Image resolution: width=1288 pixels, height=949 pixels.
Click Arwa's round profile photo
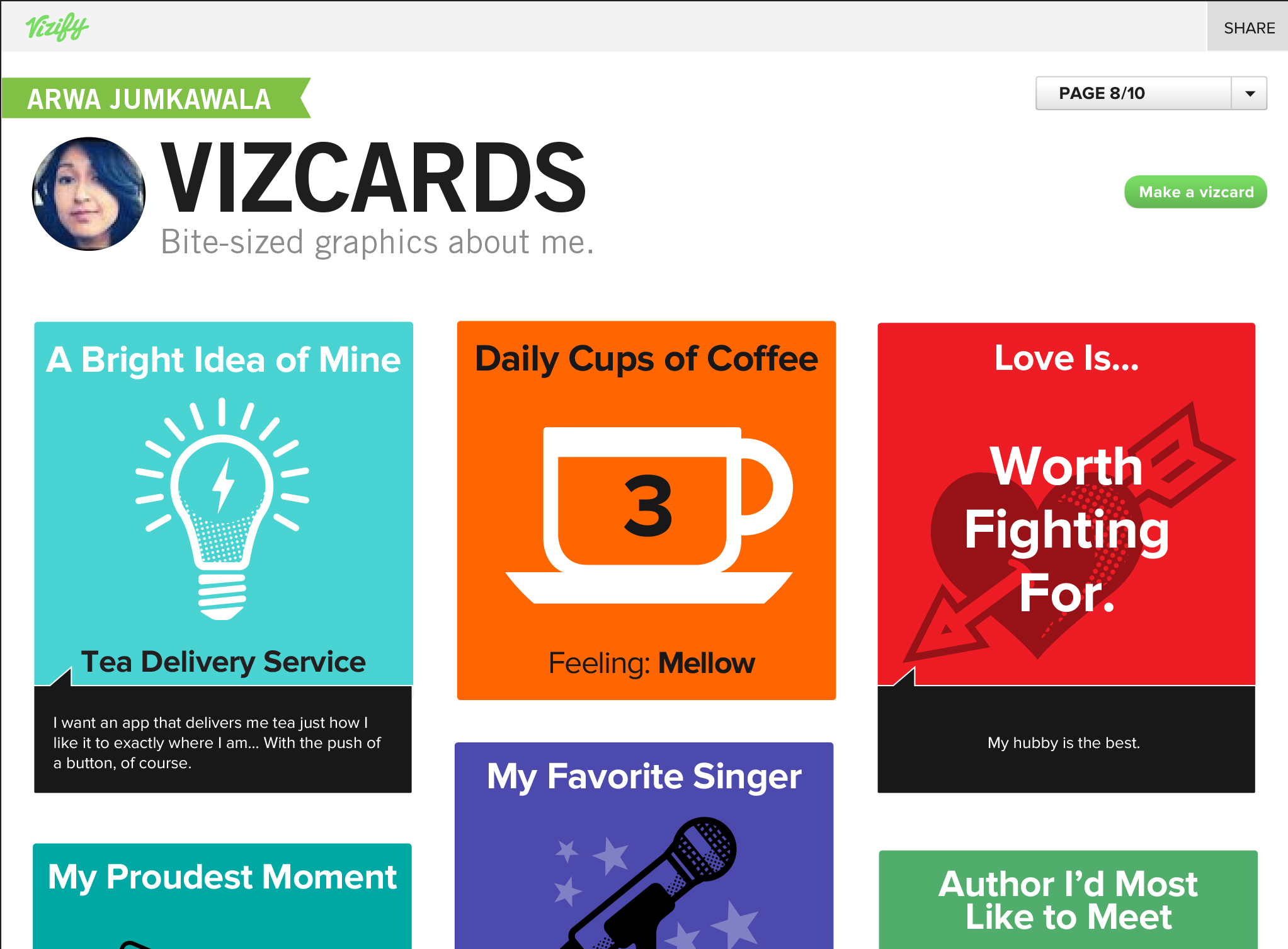(x=89, y=194)
